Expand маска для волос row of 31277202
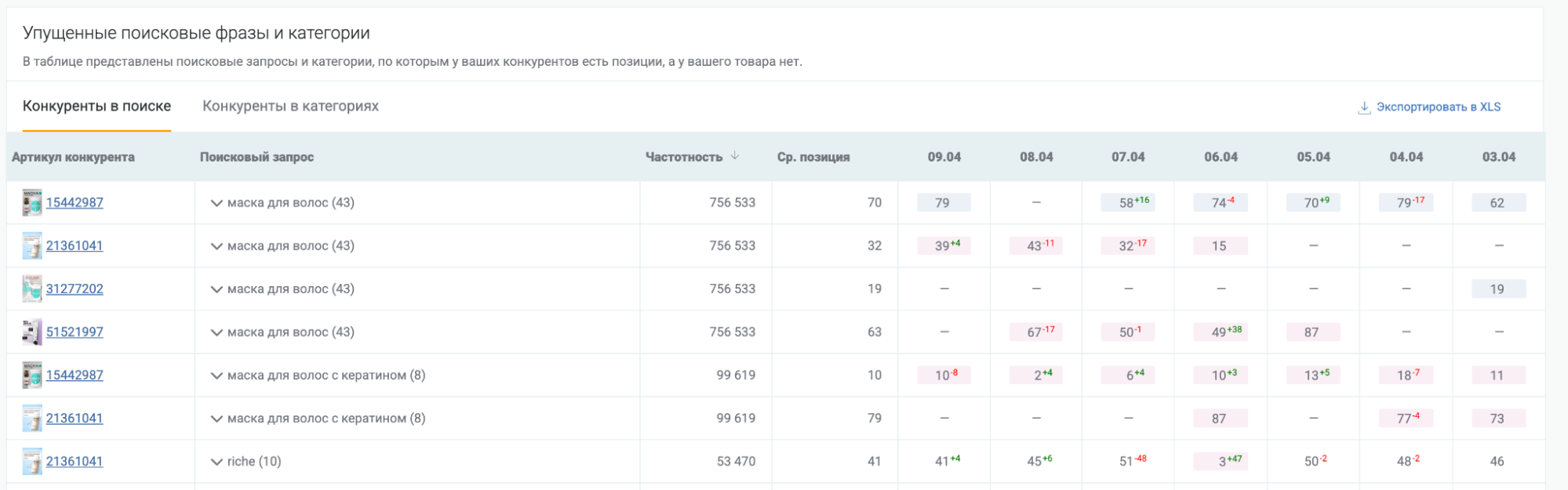The image size is (1568, 490). [216, 289]
